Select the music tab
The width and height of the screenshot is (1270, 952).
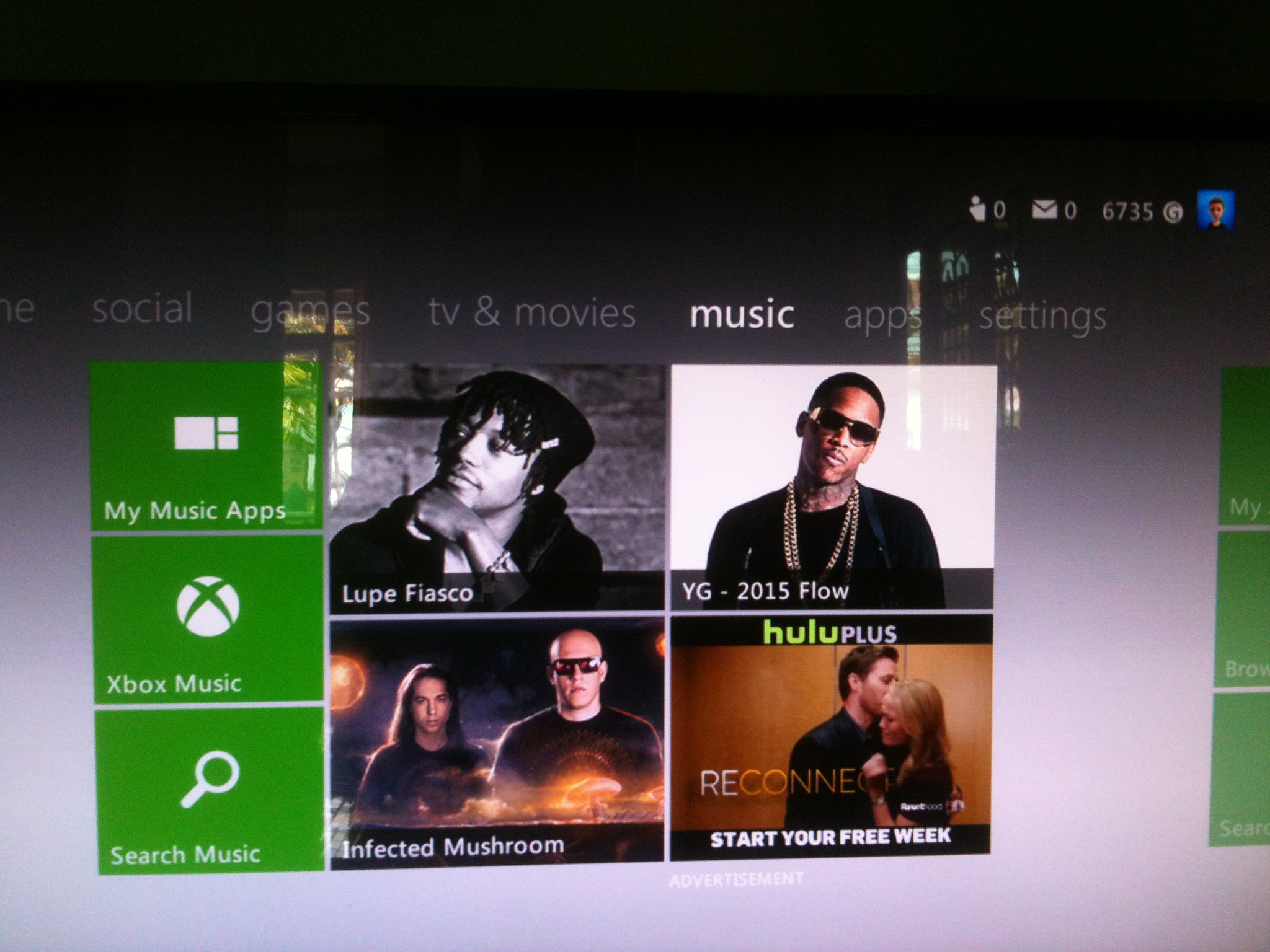point(742,315)
